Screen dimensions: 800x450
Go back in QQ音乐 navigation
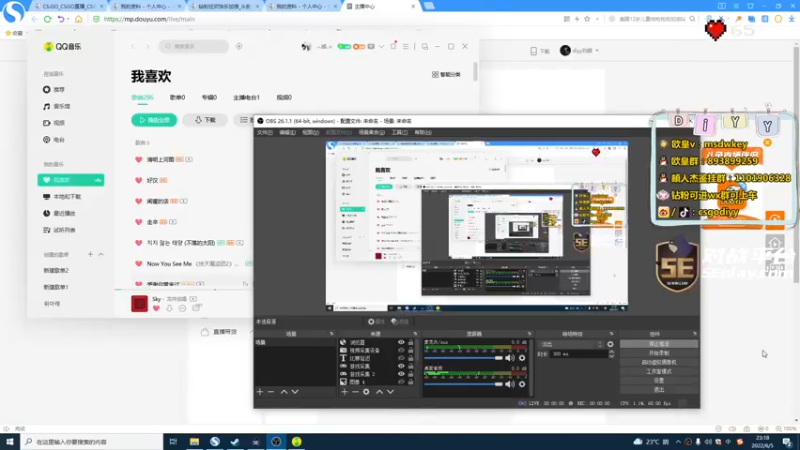tap(133, 46)
